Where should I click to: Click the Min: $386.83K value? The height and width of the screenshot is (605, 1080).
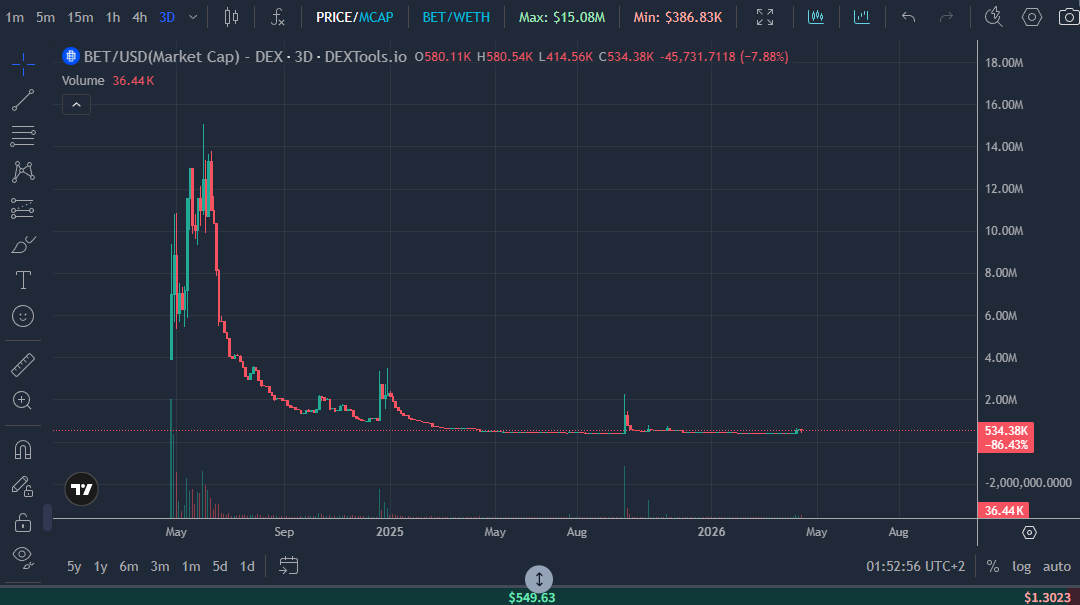click(x=678, y=17)
